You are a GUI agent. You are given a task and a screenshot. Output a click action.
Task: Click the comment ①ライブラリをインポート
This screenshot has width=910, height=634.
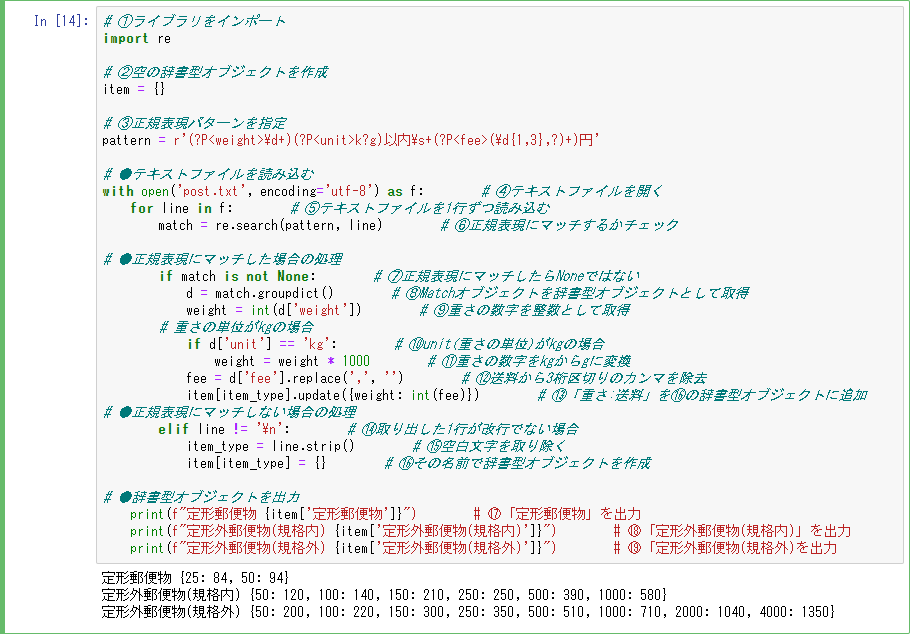coord(194,21)
